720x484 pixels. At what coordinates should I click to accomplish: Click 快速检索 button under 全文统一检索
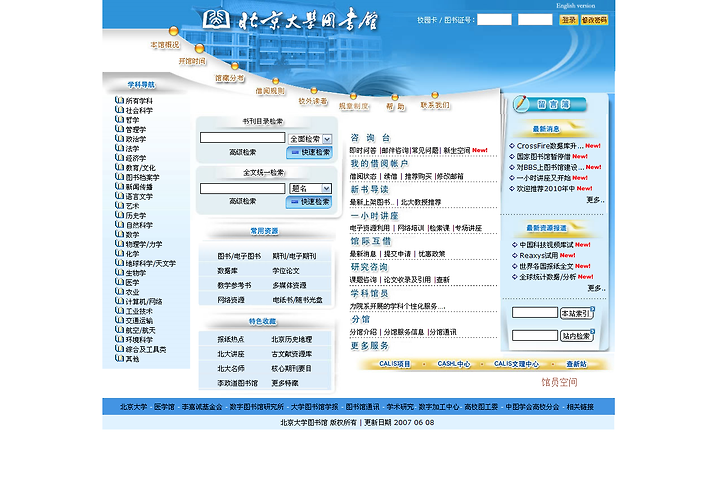pos(309,202)
